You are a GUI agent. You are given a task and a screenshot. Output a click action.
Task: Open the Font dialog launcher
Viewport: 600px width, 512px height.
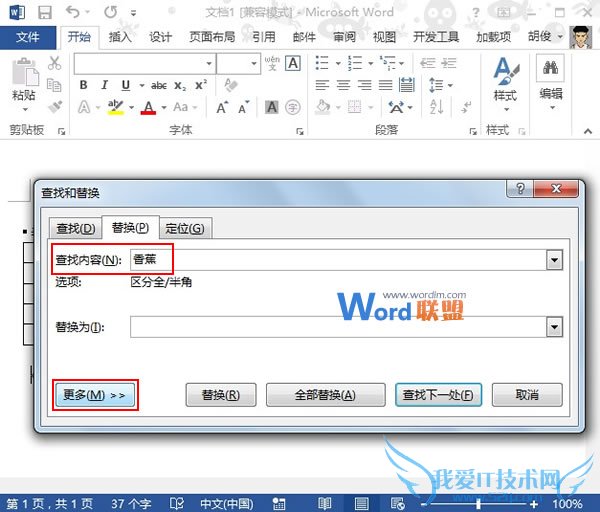pyautogui.click(x=300, y=132)
